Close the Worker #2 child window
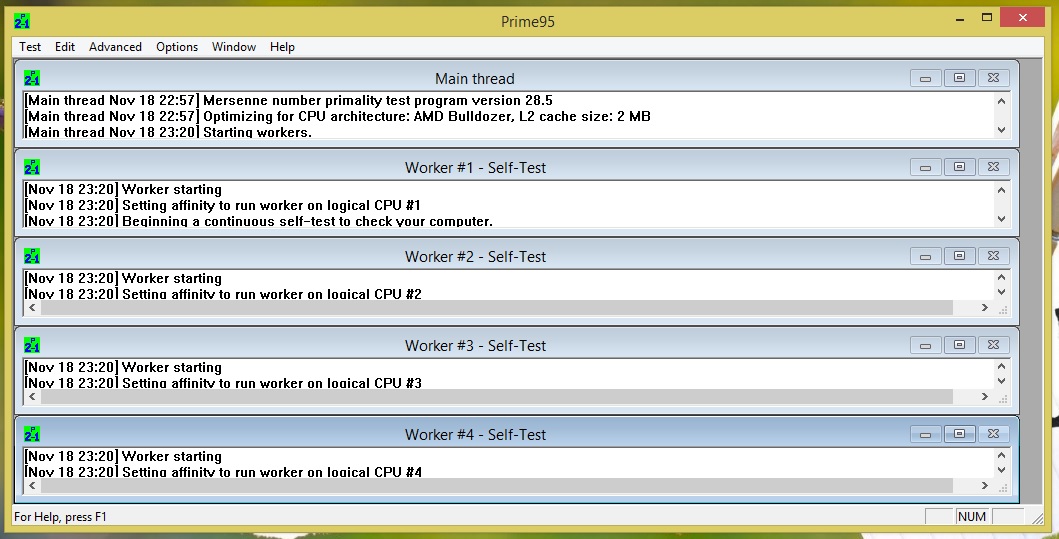 coord(993,256)
